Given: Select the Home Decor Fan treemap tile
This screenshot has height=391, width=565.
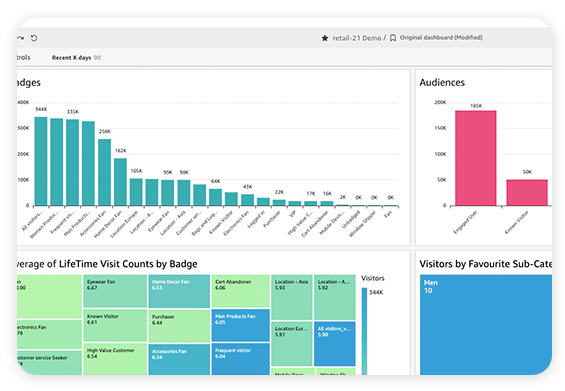Looking at the screenshot, I should pyautogui.click(x=179, y=291).
